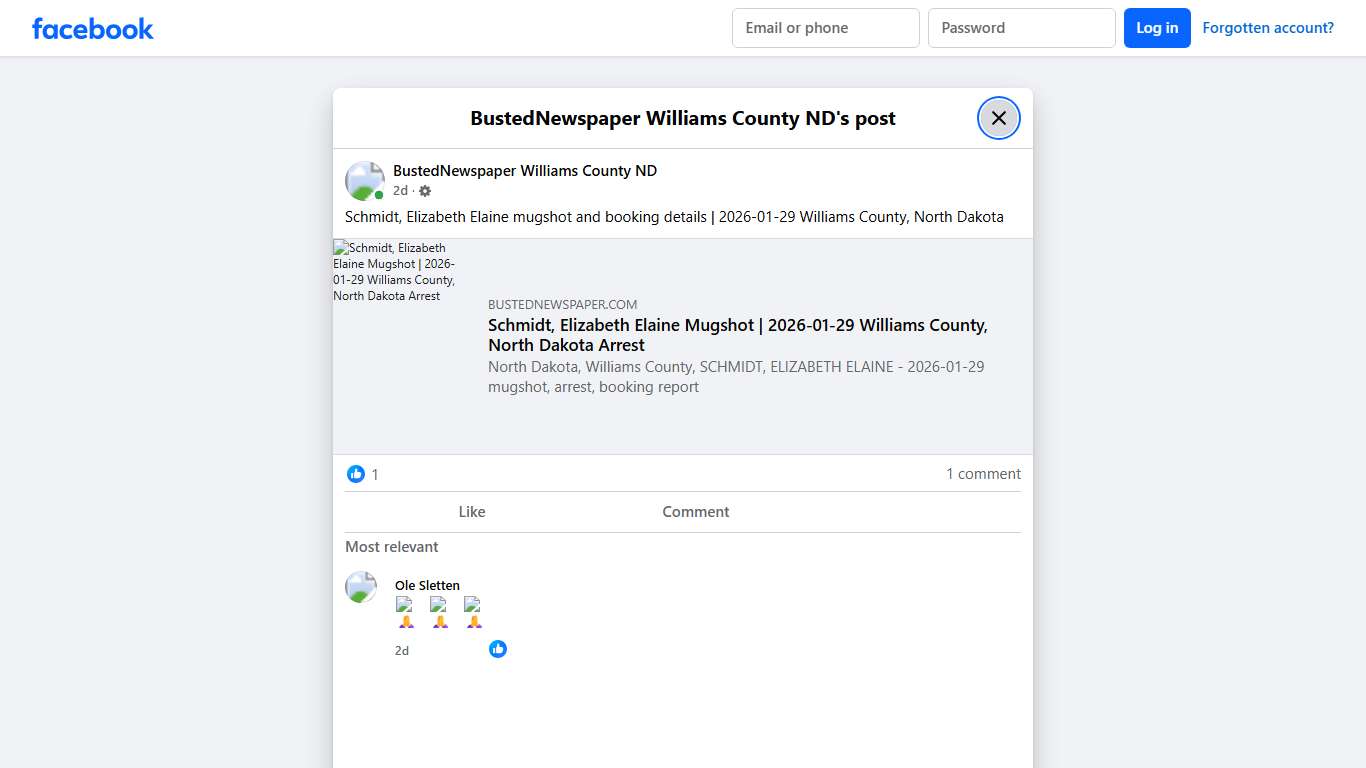Click the blue Log in button
Viewport: 1366px width, 768px height.
pos(1157,28)
